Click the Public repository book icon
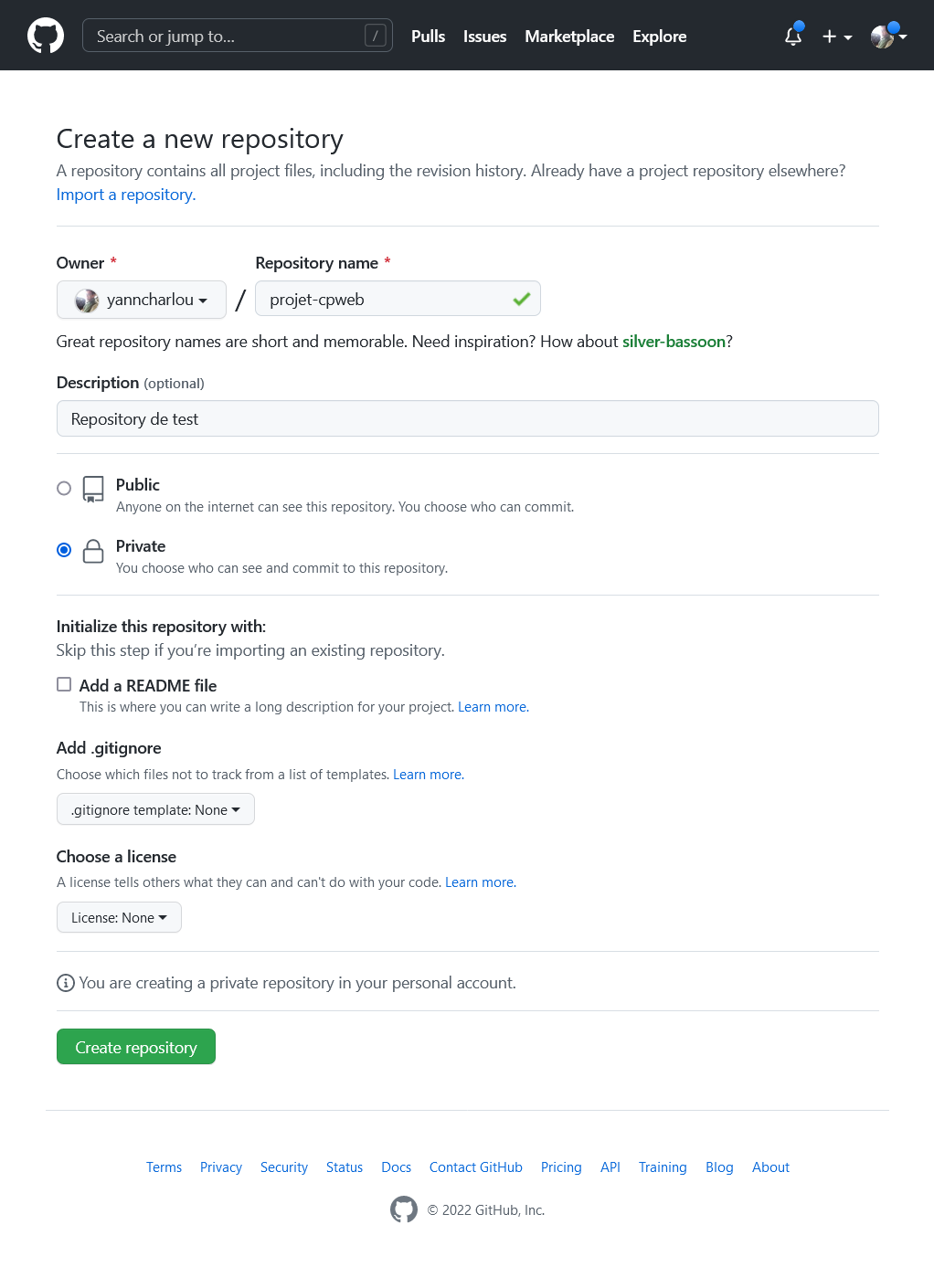Screen dimensions: 934x1288 [93, 489]
